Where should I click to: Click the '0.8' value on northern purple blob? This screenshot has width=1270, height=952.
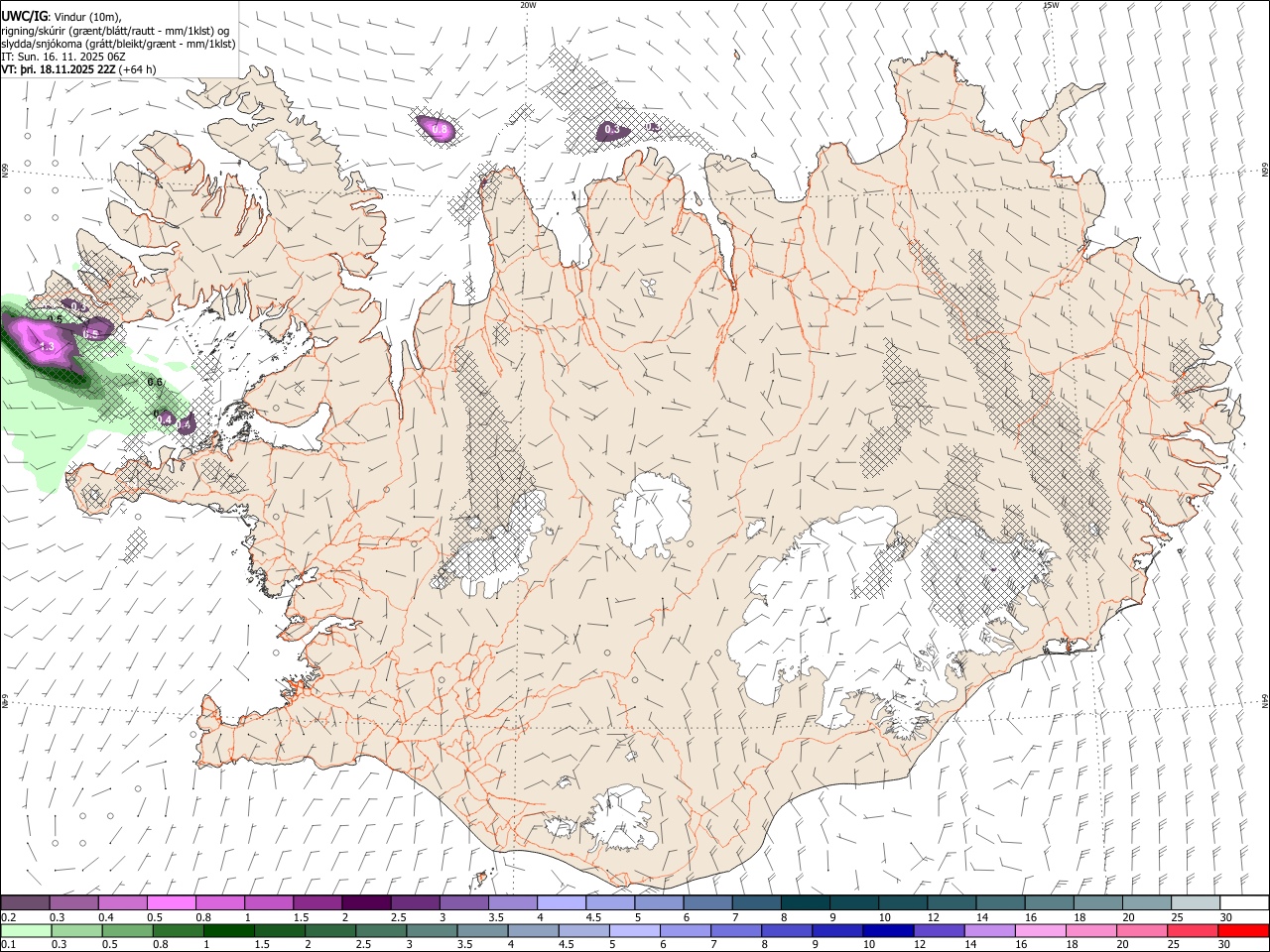coord(441,130)
